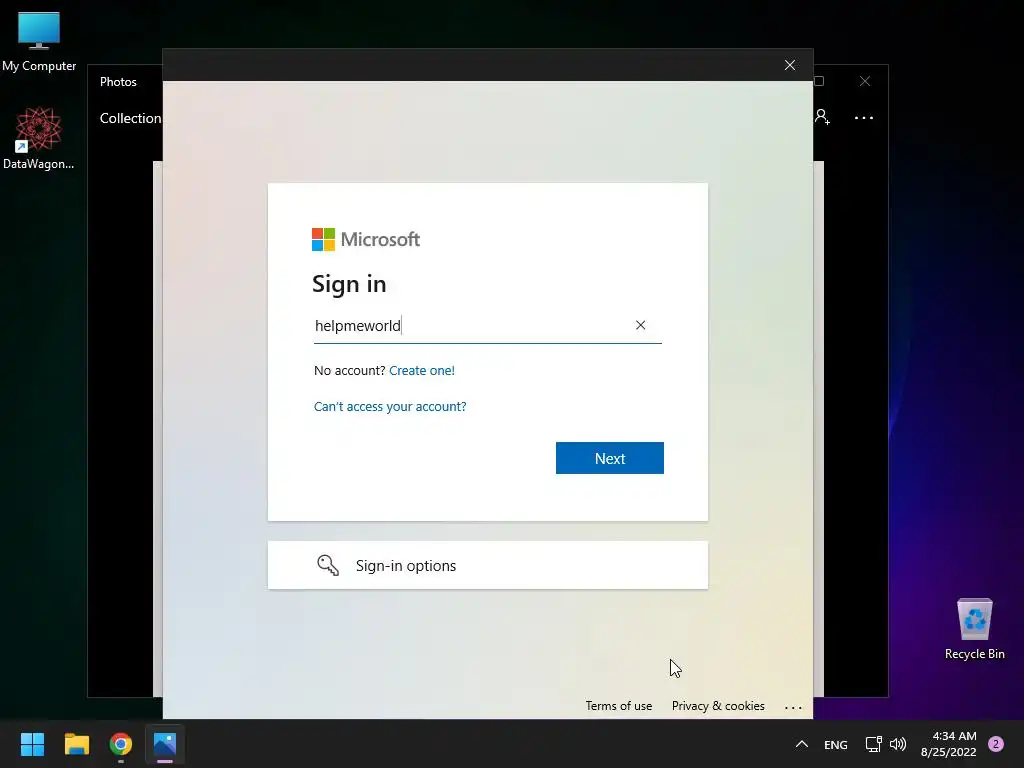Viewport: 1024px width, 768px height.
Task: Open Privacy & cookies link
Action: tap(718, 706)
